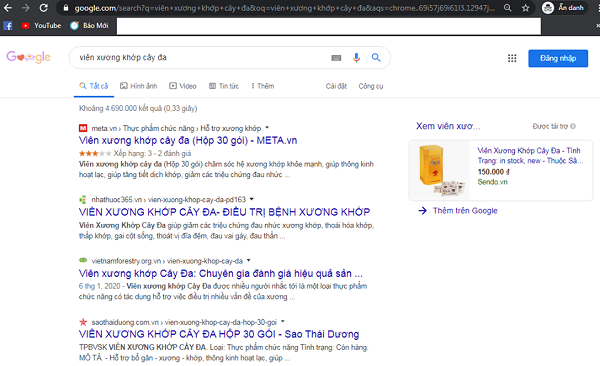Click the browser address bar URL
Screen dimensions: 600x366
point(284,8)
